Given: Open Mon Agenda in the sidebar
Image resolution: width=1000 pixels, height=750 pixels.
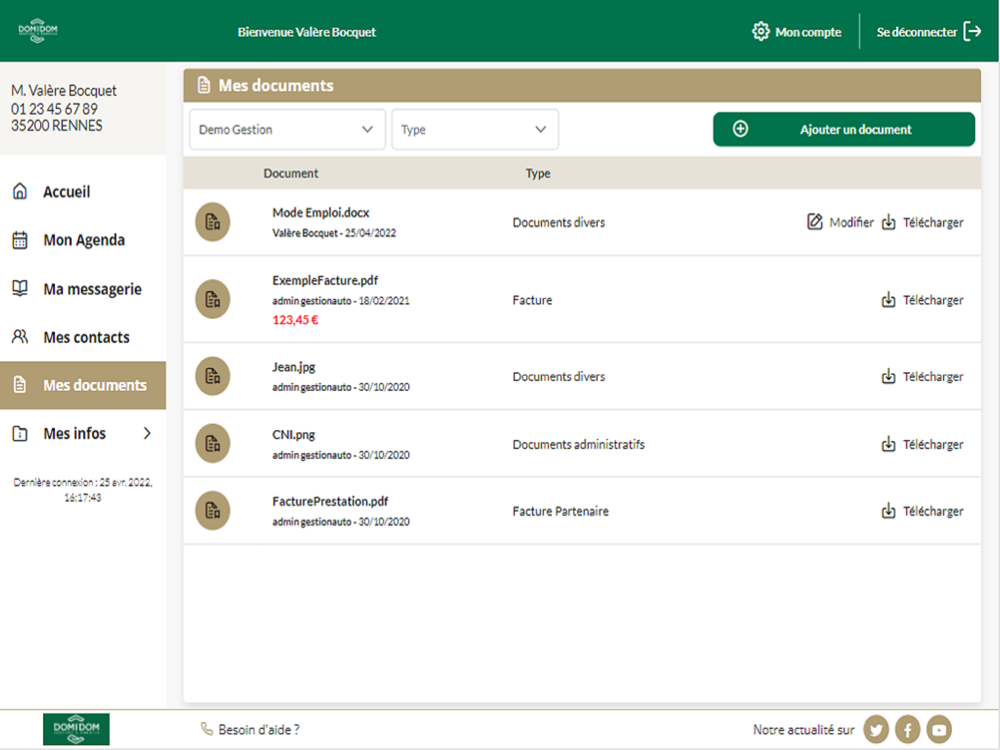Looking at the screenshot, I should coord(83,240).
